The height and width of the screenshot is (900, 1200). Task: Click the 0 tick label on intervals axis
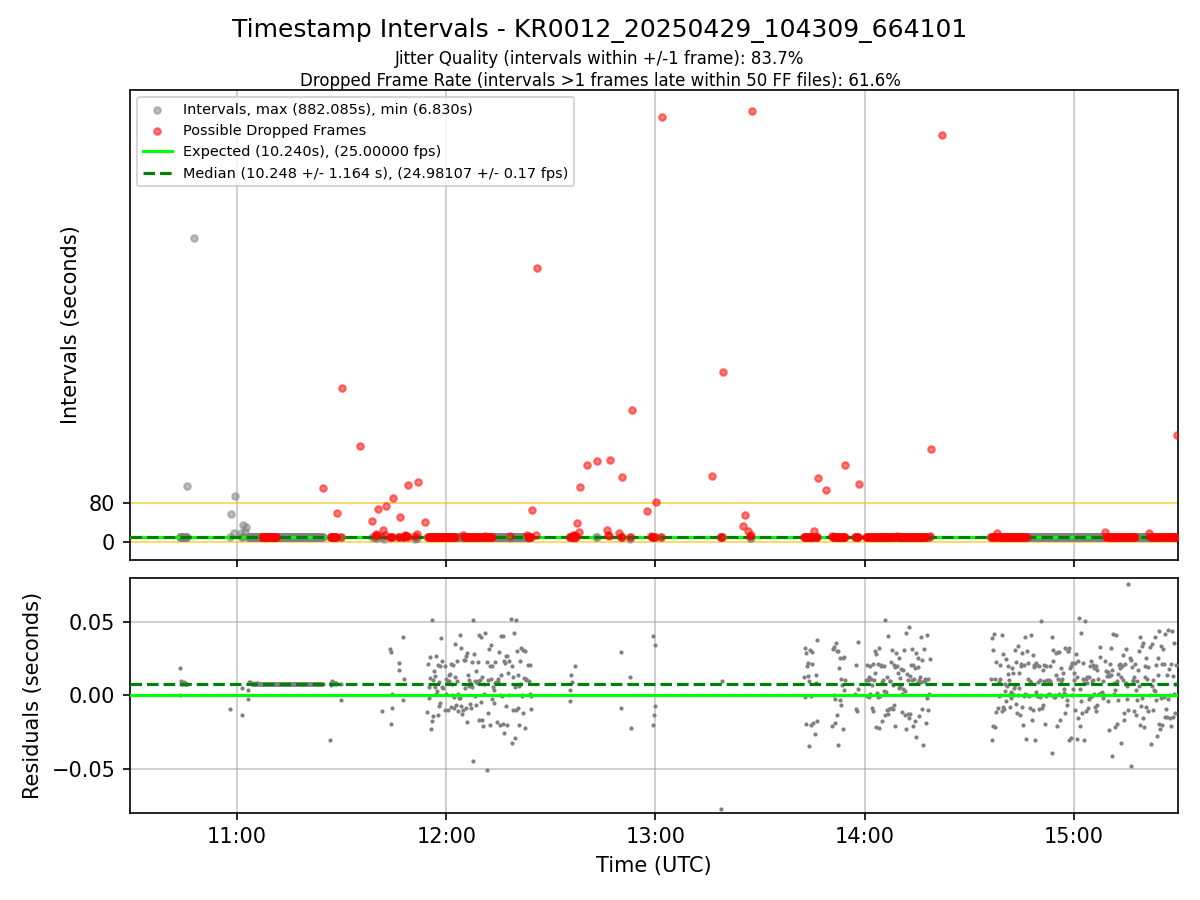pyautogui.click(x=109, y=542)
